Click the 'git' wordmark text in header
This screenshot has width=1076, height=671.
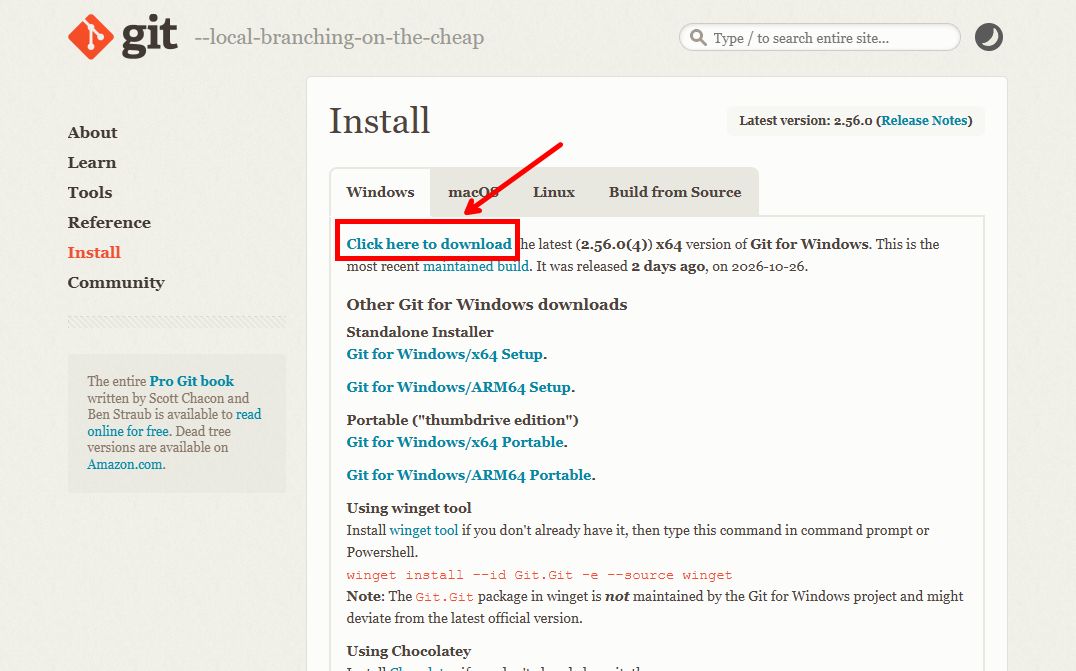(150, 37)
